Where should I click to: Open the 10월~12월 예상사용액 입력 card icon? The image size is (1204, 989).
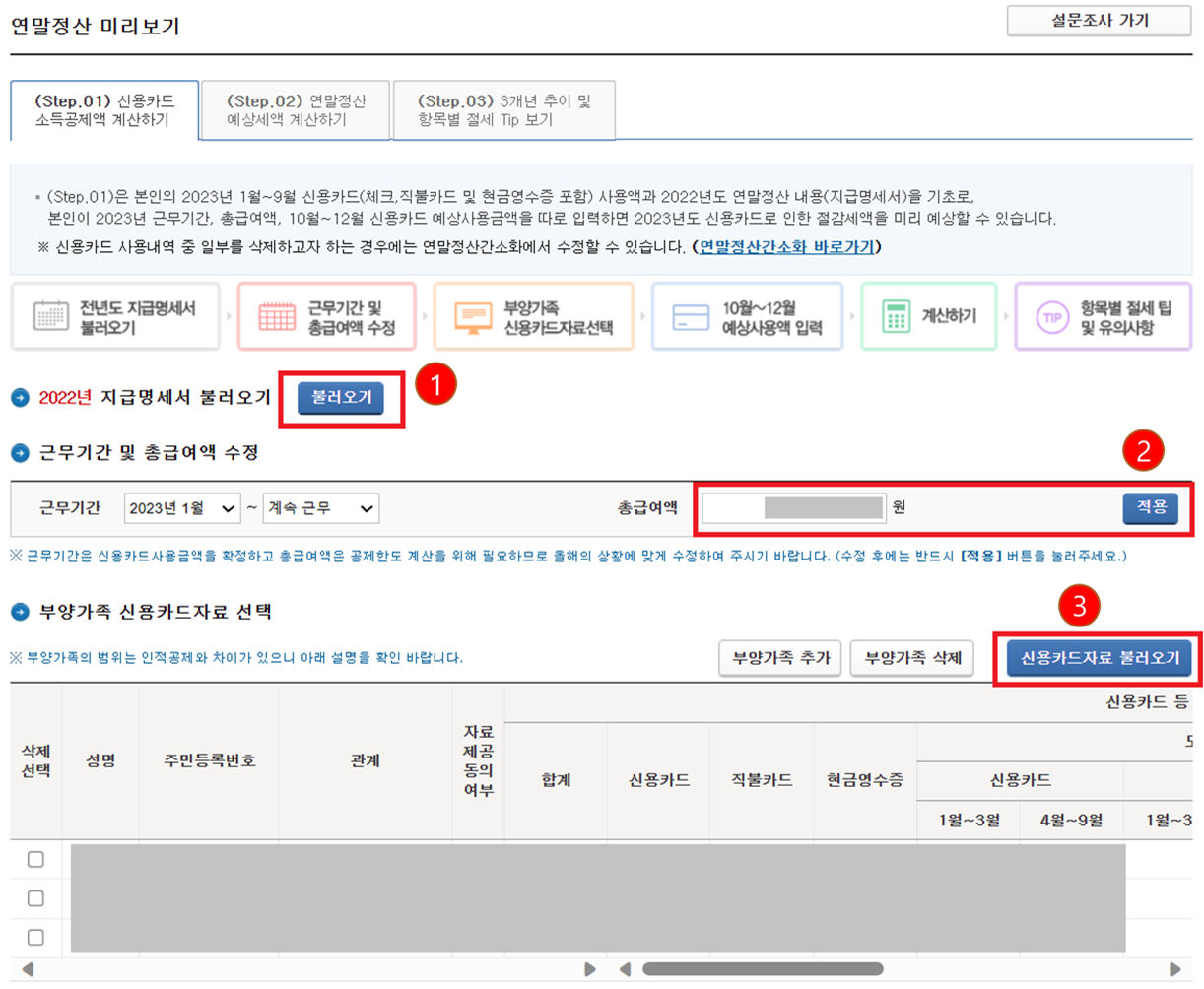point(693,315)
